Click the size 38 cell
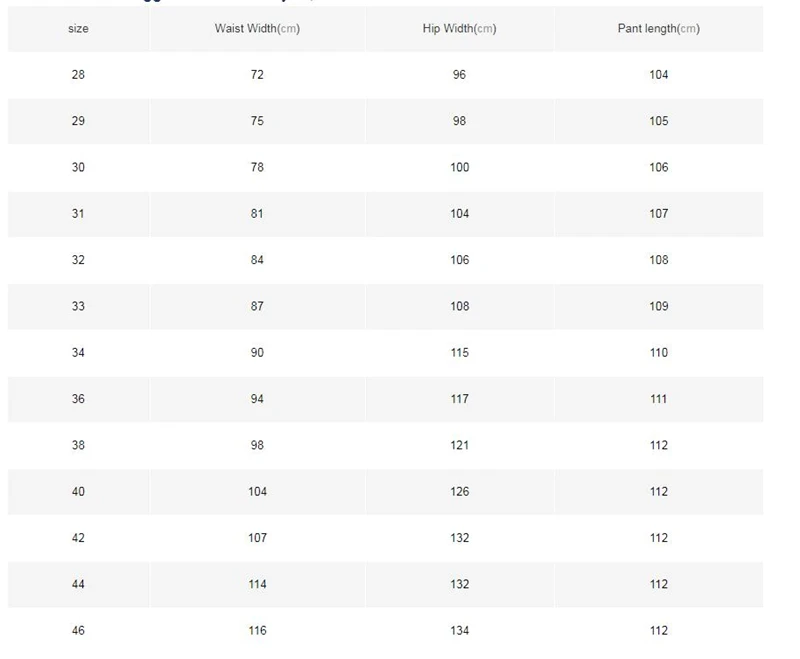Image resolution: width=800 pixels, height=659 pixels. coord(78,445)
